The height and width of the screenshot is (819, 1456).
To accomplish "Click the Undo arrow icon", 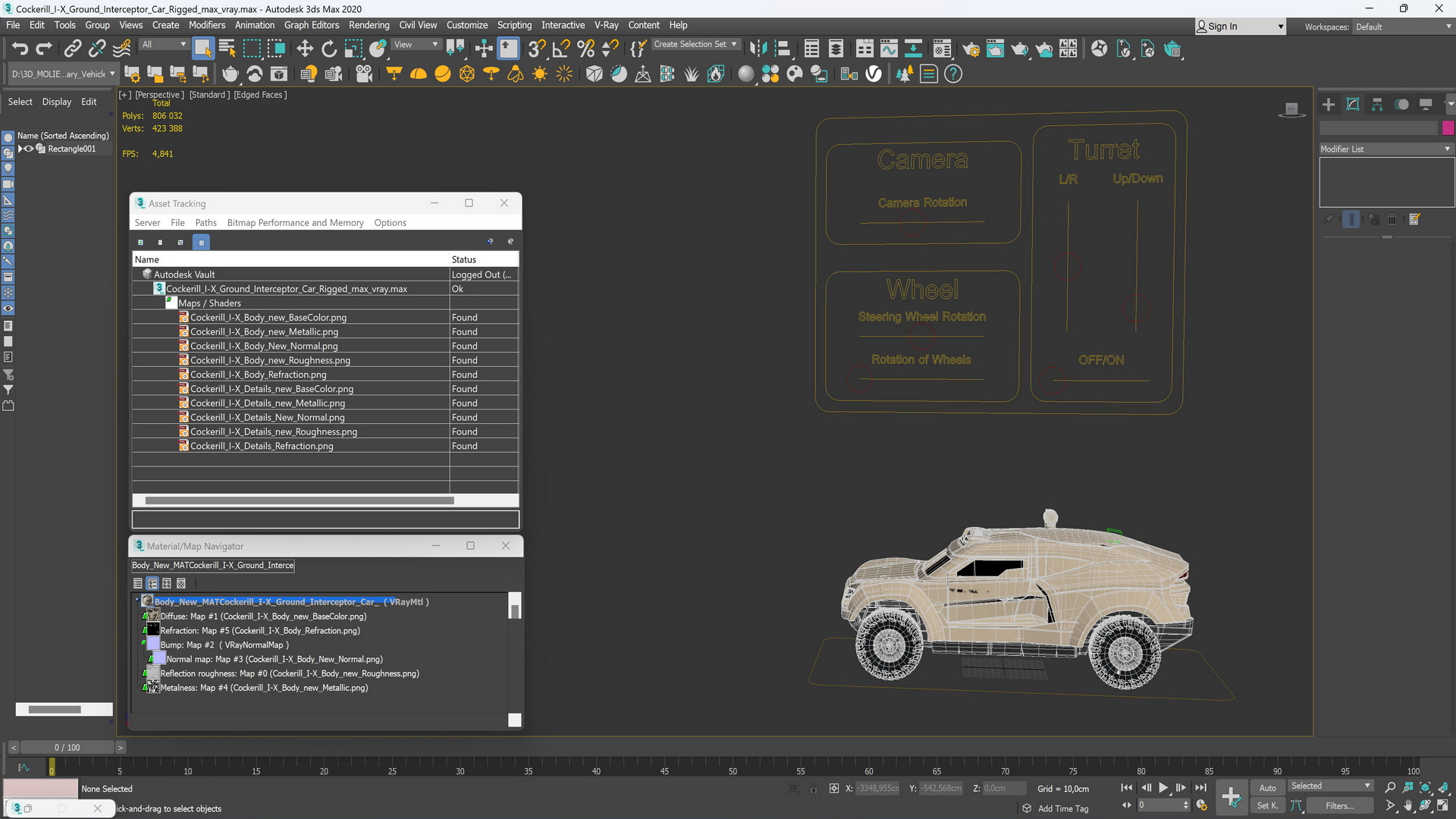I will click(20, 49).
